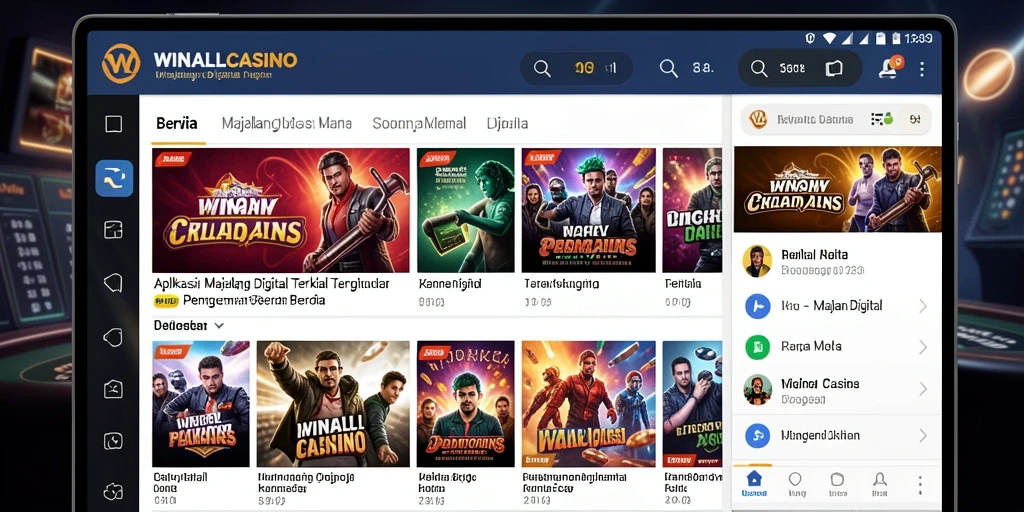Expand chevron on Meiner Casina row
The image size is (1024, 512).
pos(923,389)
